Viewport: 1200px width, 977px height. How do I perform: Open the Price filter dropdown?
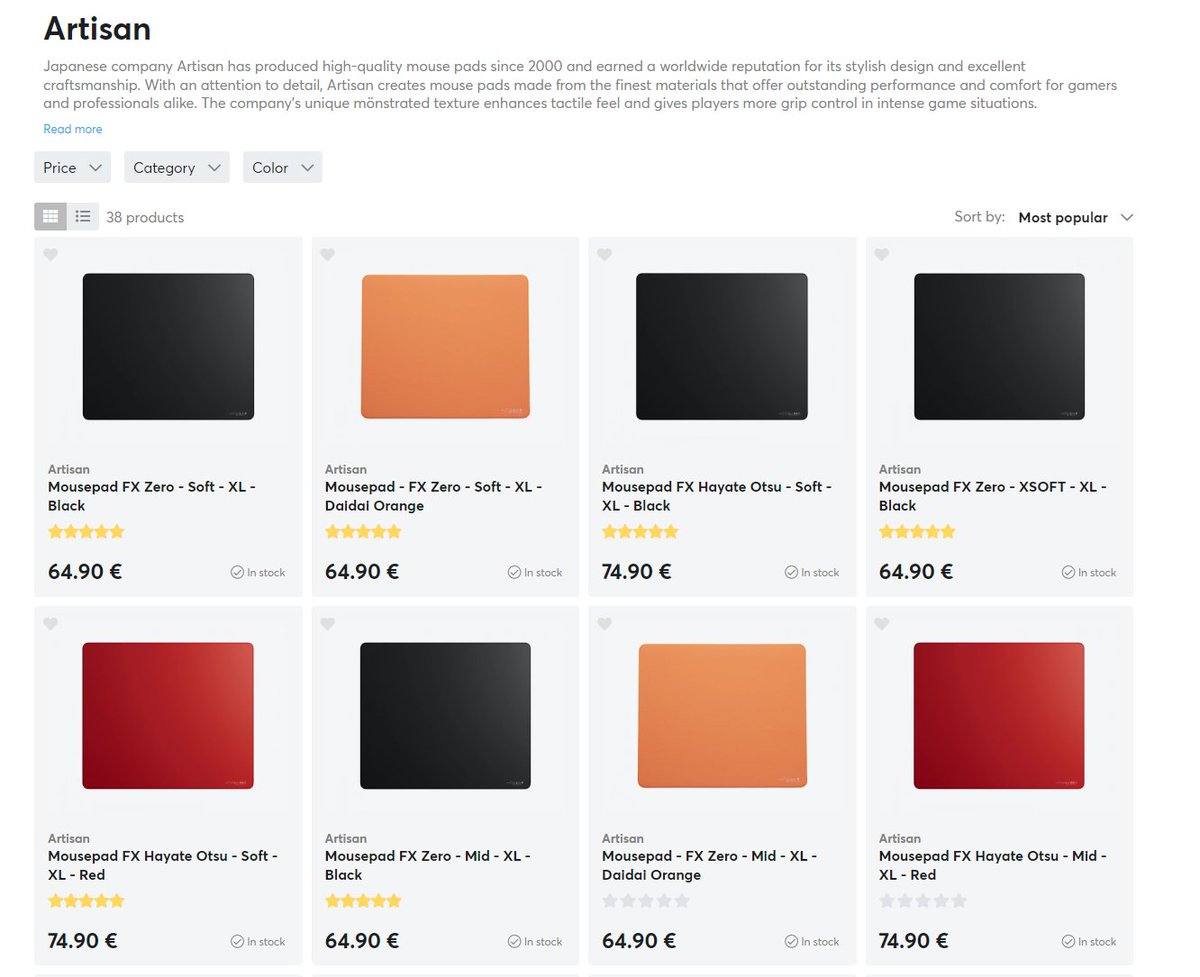pyautogui.click(x=72, y=167)
